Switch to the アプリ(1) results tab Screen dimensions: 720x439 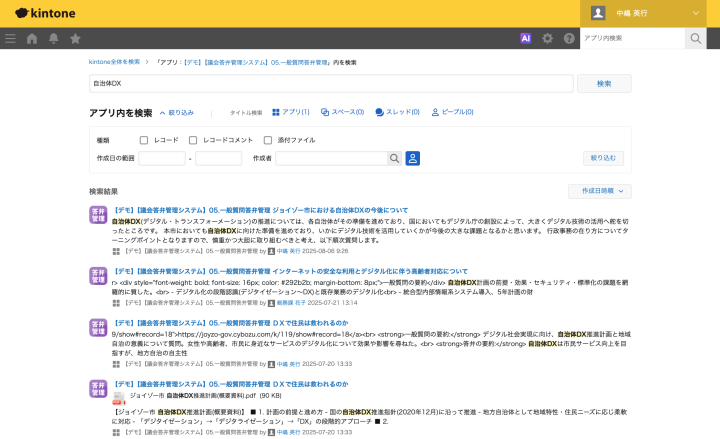click(x=291, y=112)
